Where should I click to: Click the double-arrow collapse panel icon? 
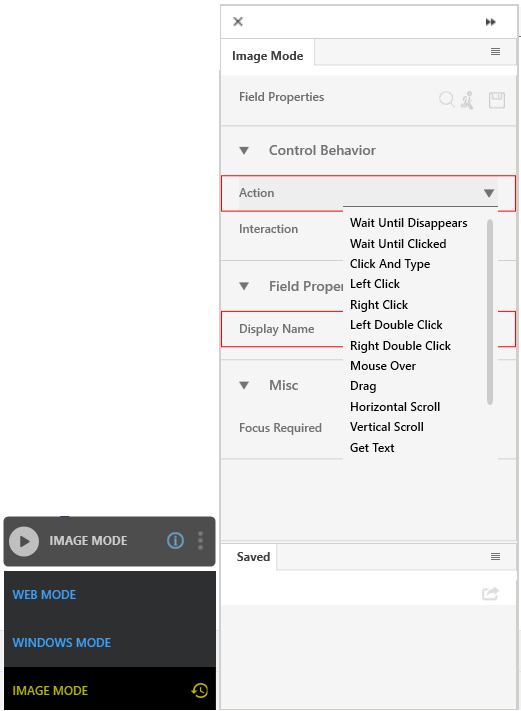click(x=491, y=22)
